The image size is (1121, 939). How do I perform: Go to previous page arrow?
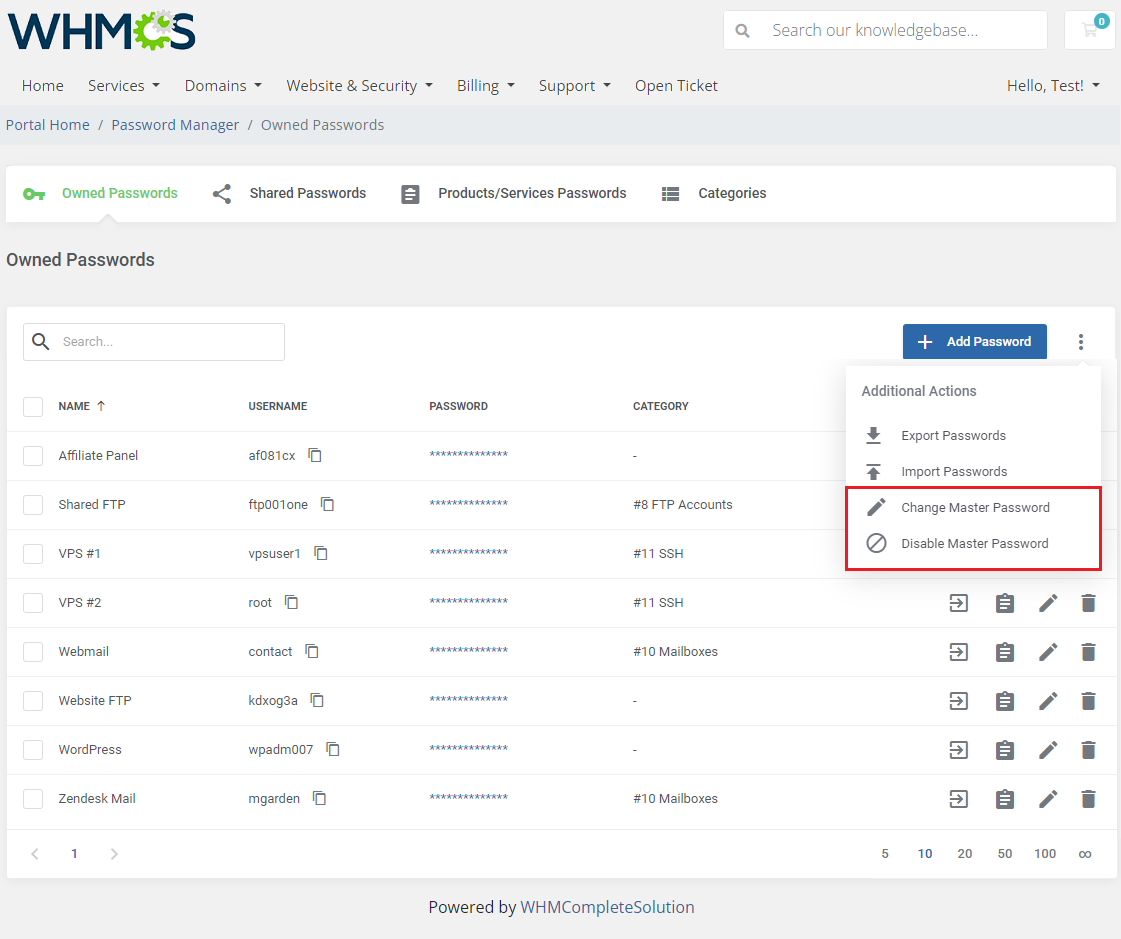point(34,853)
